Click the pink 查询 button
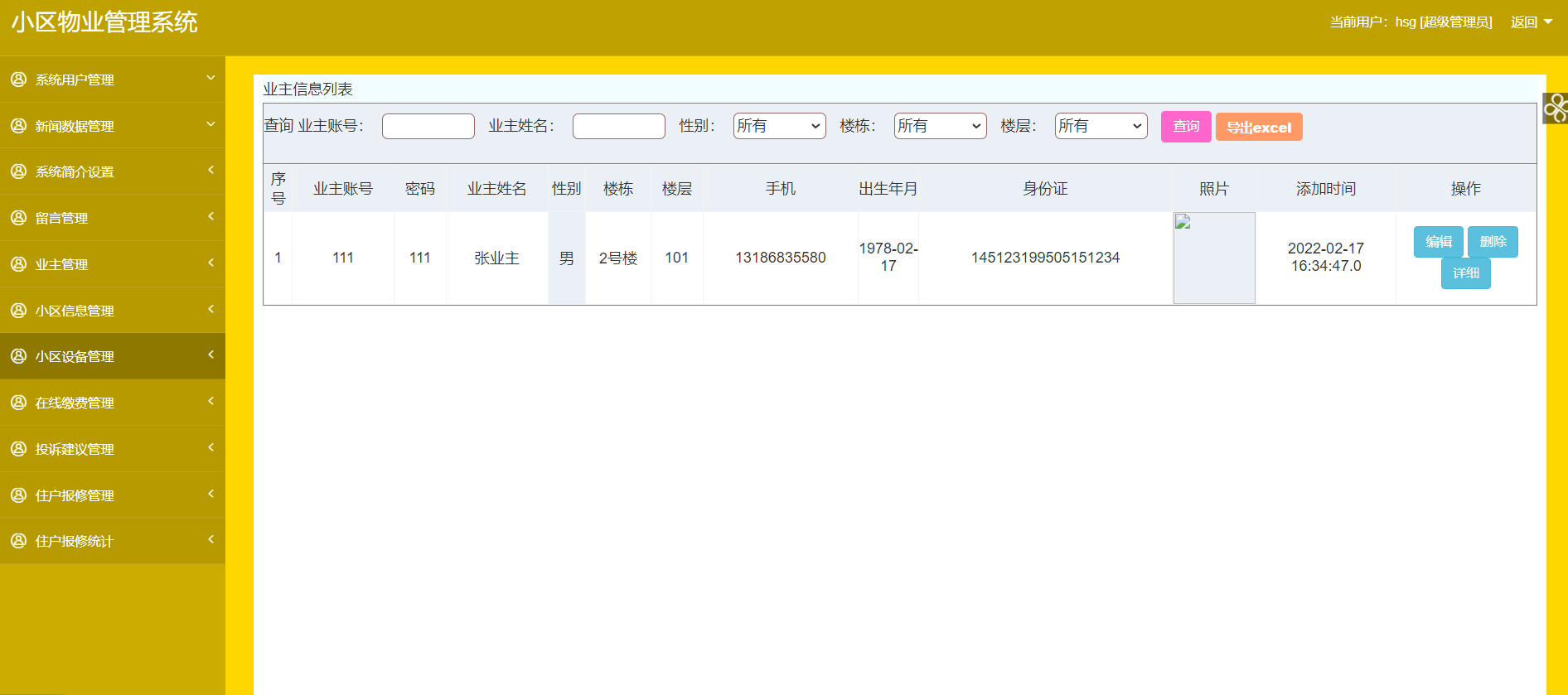1568x695 pixels. coord(1186,127)
